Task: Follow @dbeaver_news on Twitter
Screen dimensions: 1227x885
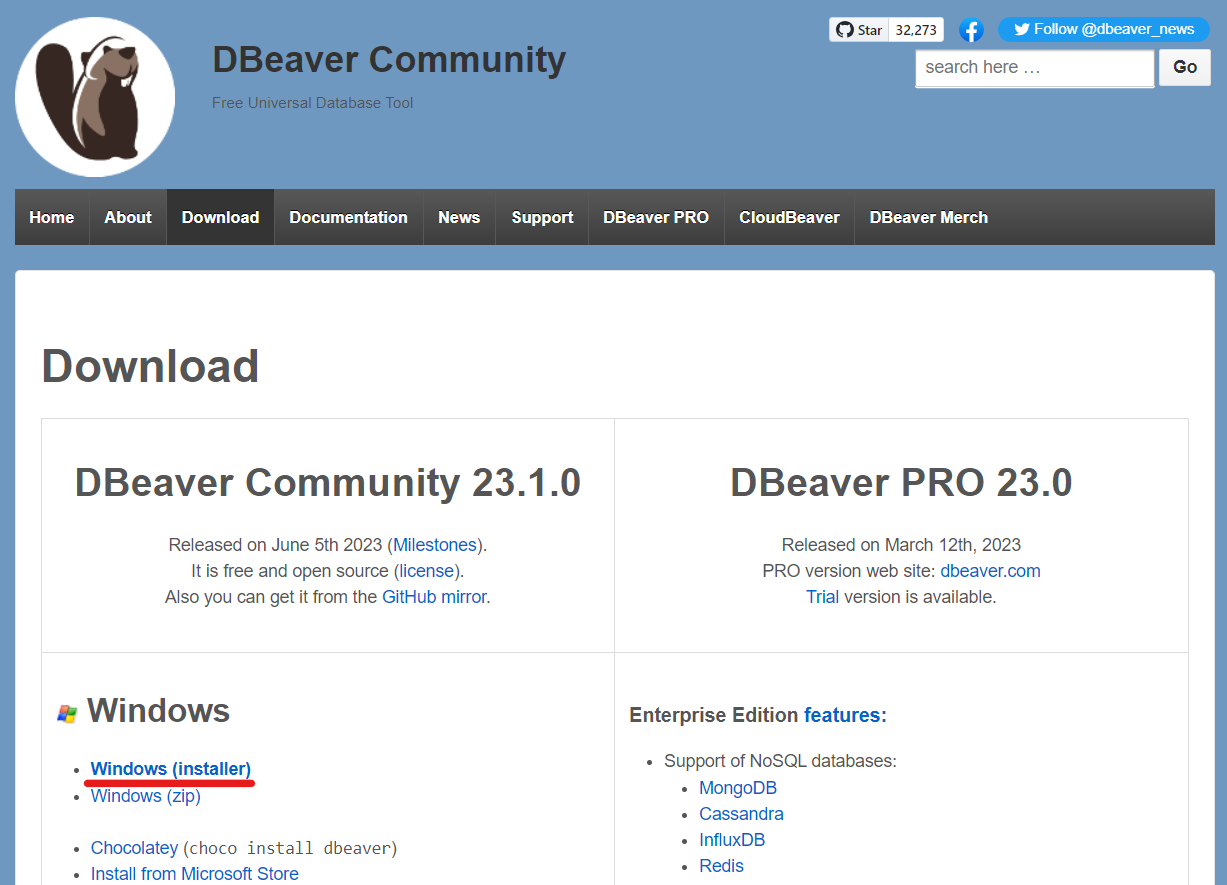Action: [x=1103, y=29]
